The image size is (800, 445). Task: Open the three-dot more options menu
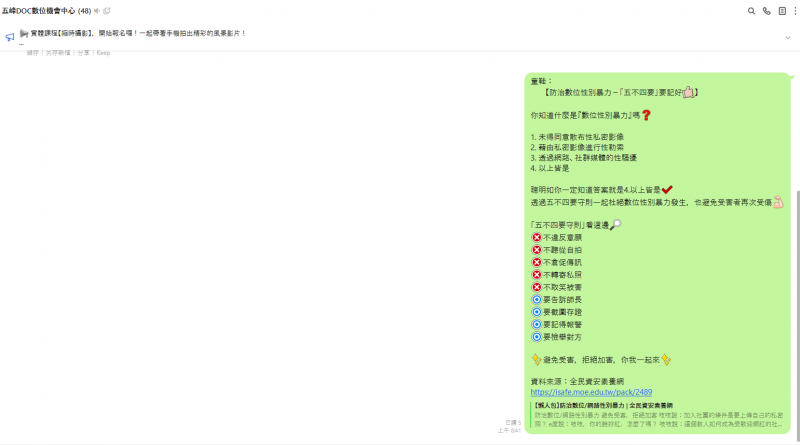click(794, 11)
